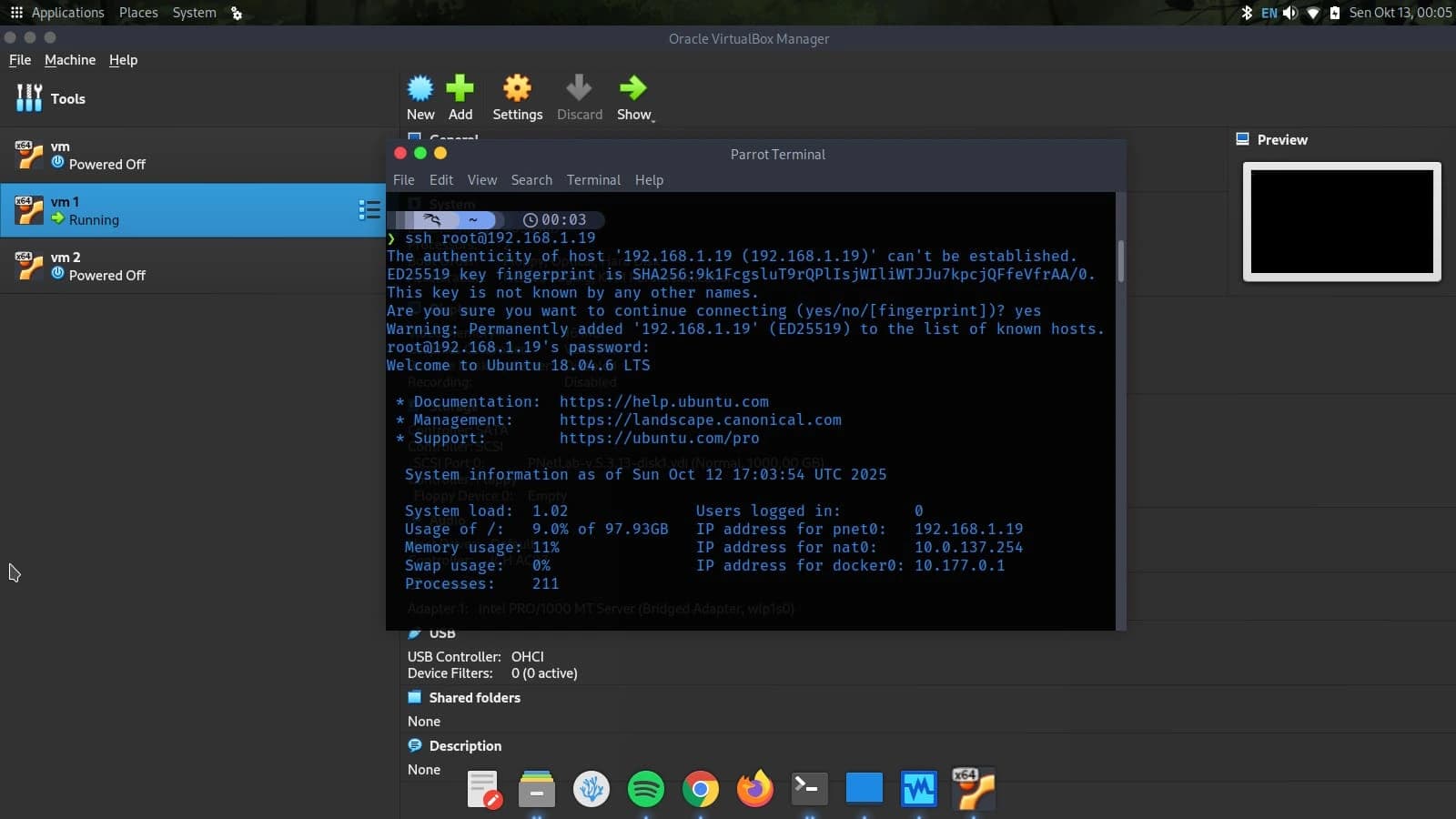
Task: Open Settings for the selected VM
Action: [x=517, y=96]
